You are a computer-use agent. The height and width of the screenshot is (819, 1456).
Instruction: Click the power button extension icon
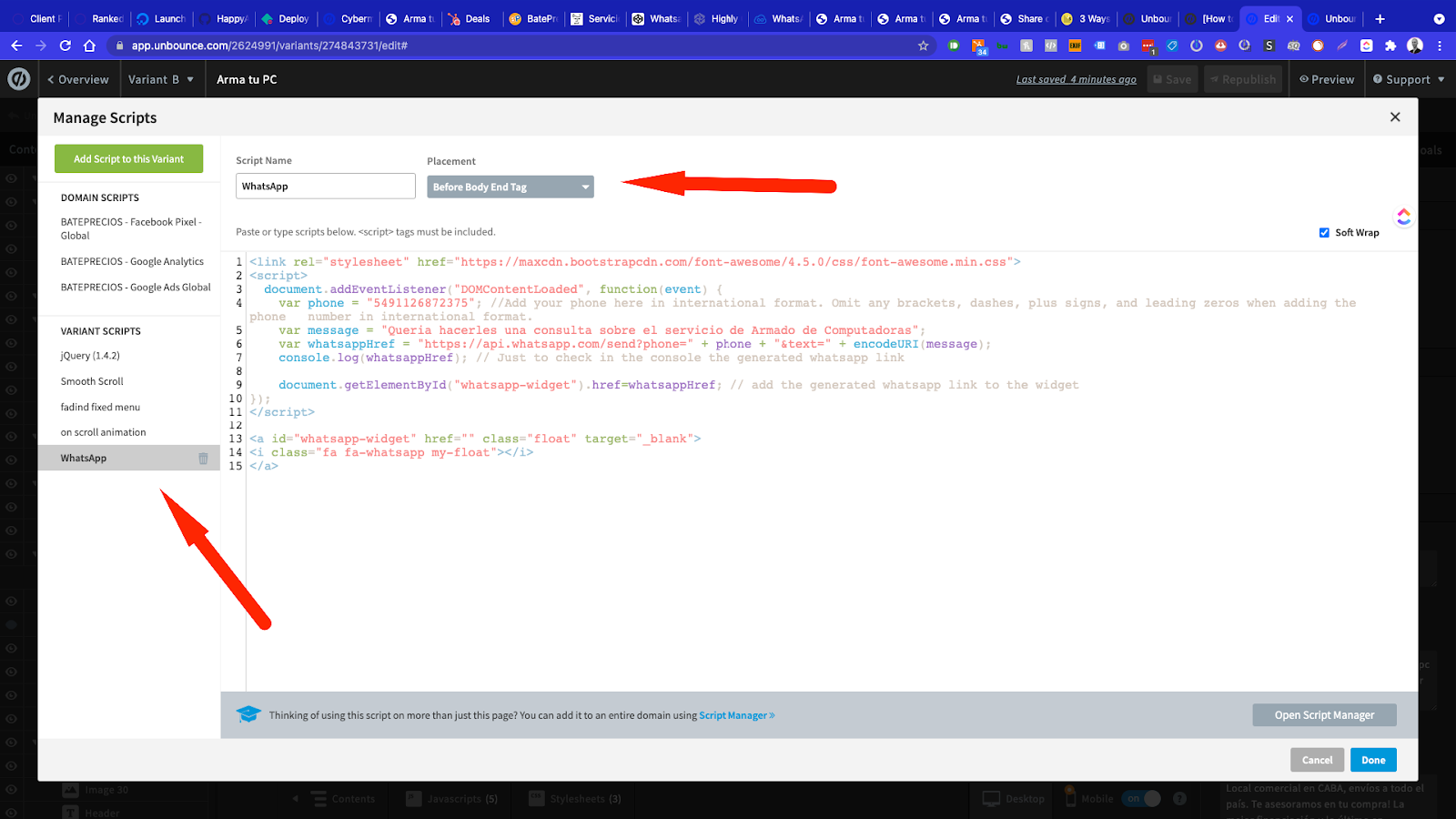(x=1197, y=45)
